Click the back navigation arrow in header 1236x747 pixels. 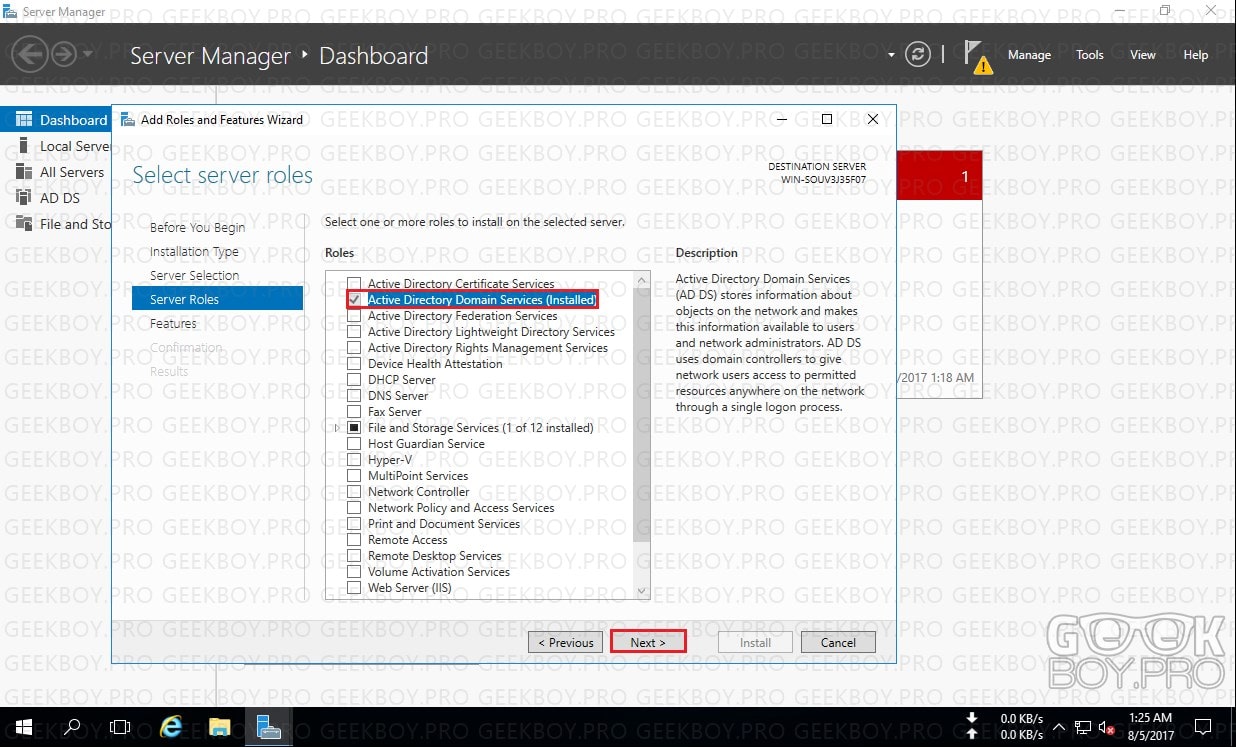(x=30, y=54)
